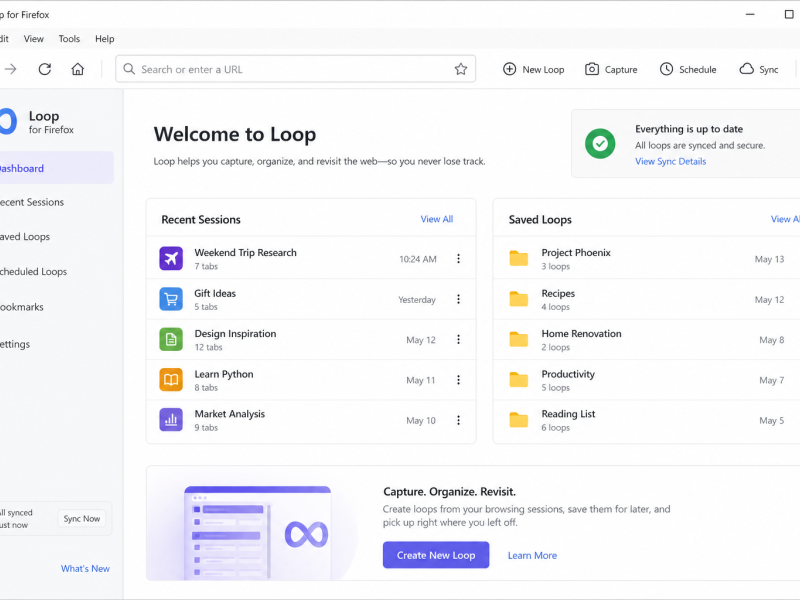
Task: Click the search magnifier icon
Action: [x=129, y=69]
